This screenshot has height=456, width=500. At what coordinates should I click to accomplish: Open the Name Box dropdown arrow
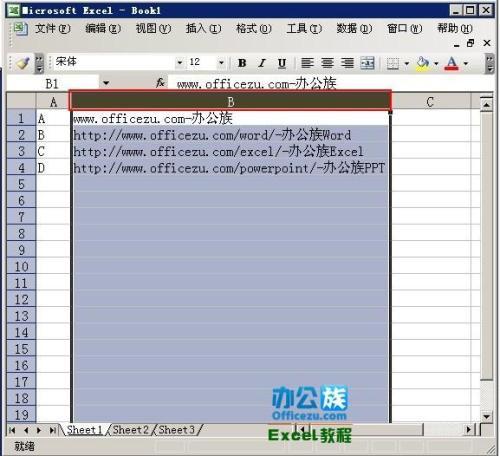[x=106, y=83]
